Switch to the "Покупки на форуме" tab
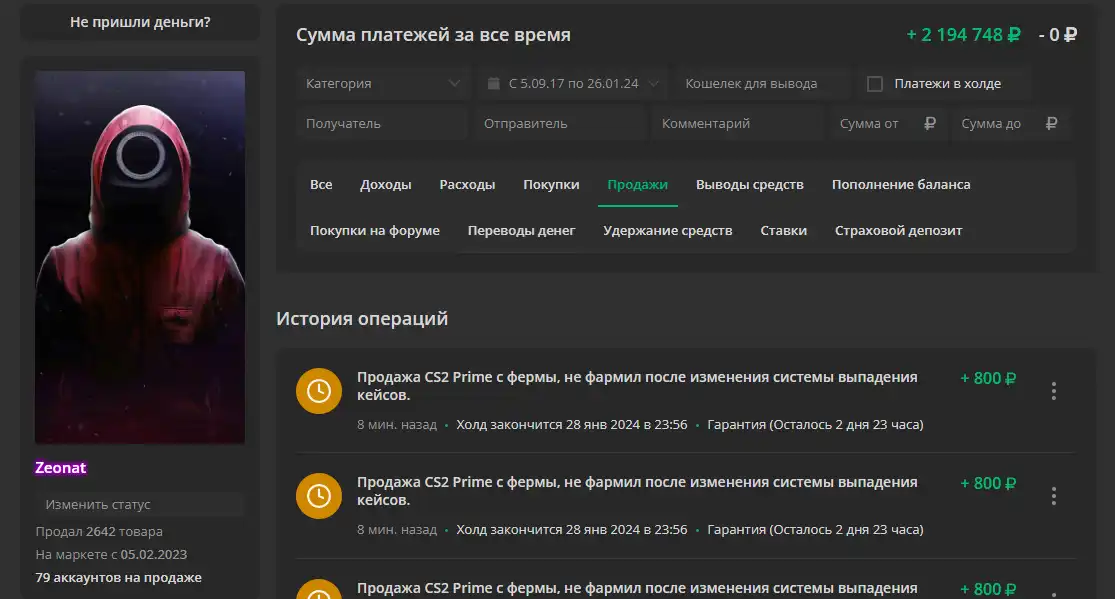 (375, 230)
